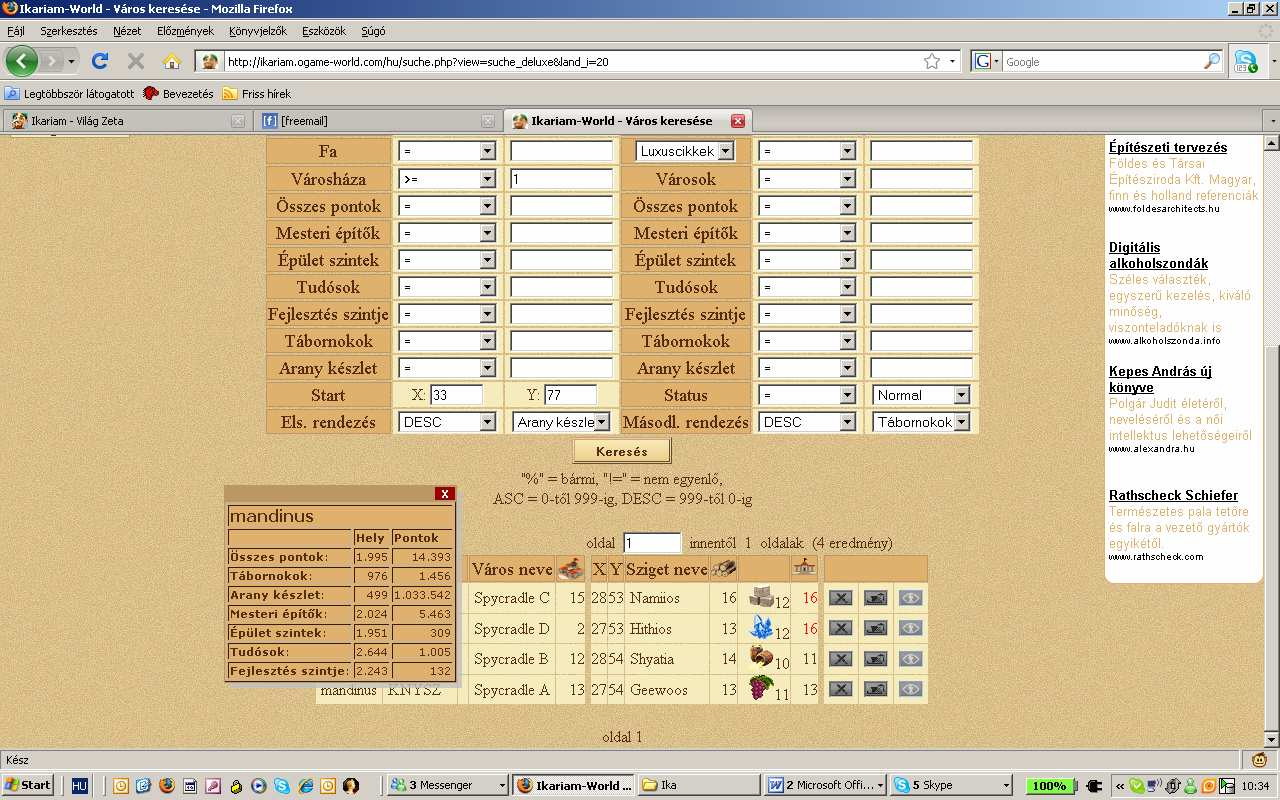Screen dimensions: 1280x800
Task: Click the Friss hírek bookmark
Action: (x=257, y=94)
